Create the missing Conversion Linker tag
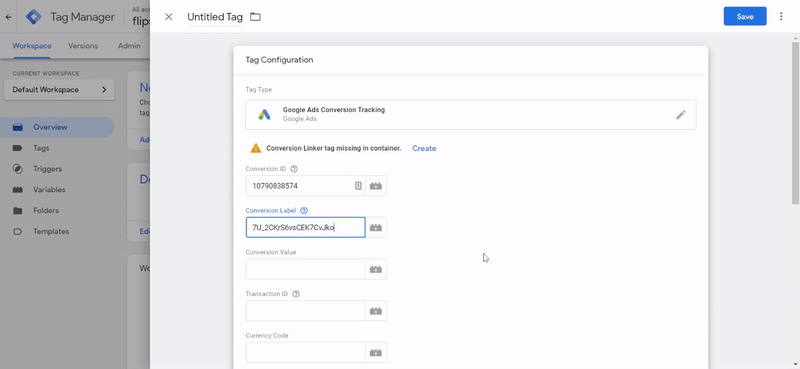Image resolution: width=800 pixels, height=369 pixels. [424, 149]
